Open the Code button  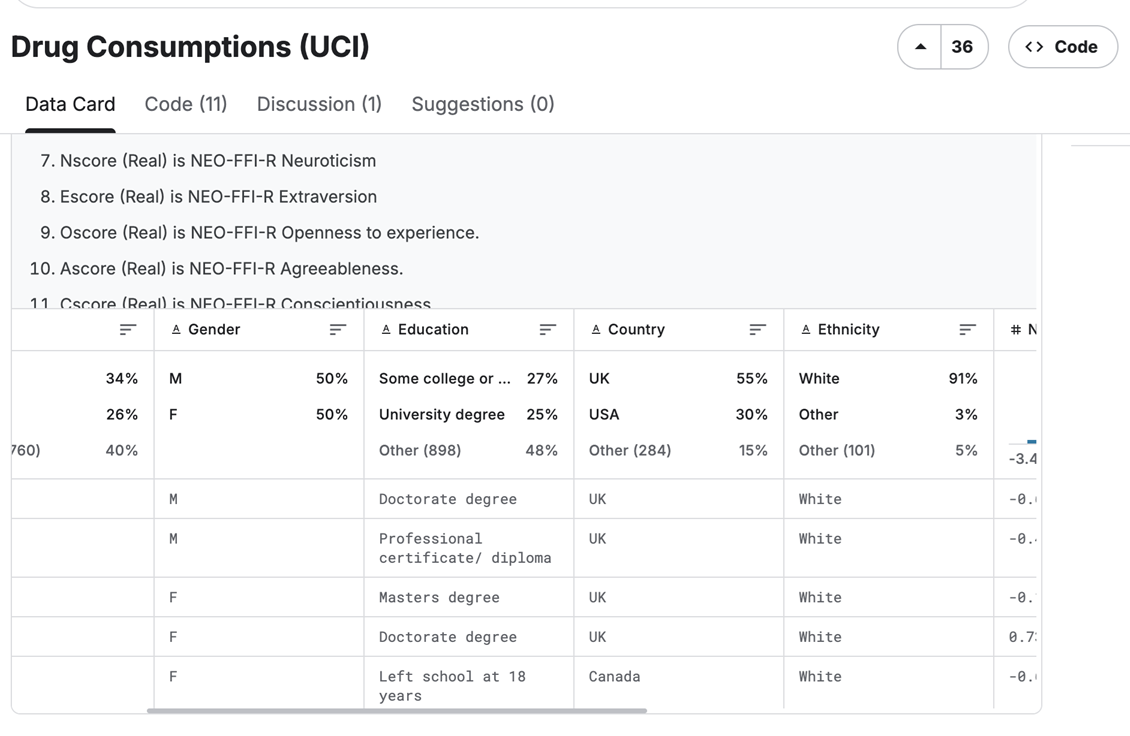point(1062,47)
